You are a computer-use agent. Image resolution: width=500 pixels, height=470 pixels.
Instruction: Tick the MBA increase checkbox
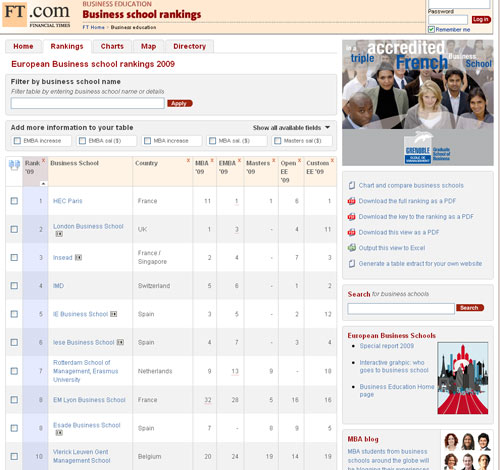(x=147, y=141)
